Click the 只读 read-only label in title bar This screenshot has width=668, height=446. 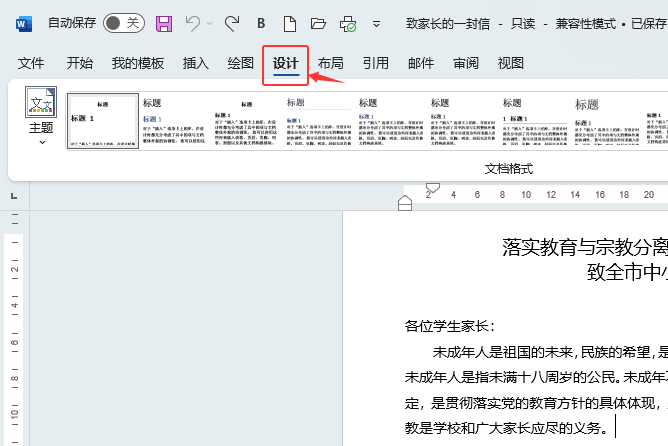pyautogui.click(x=523, y=24)
